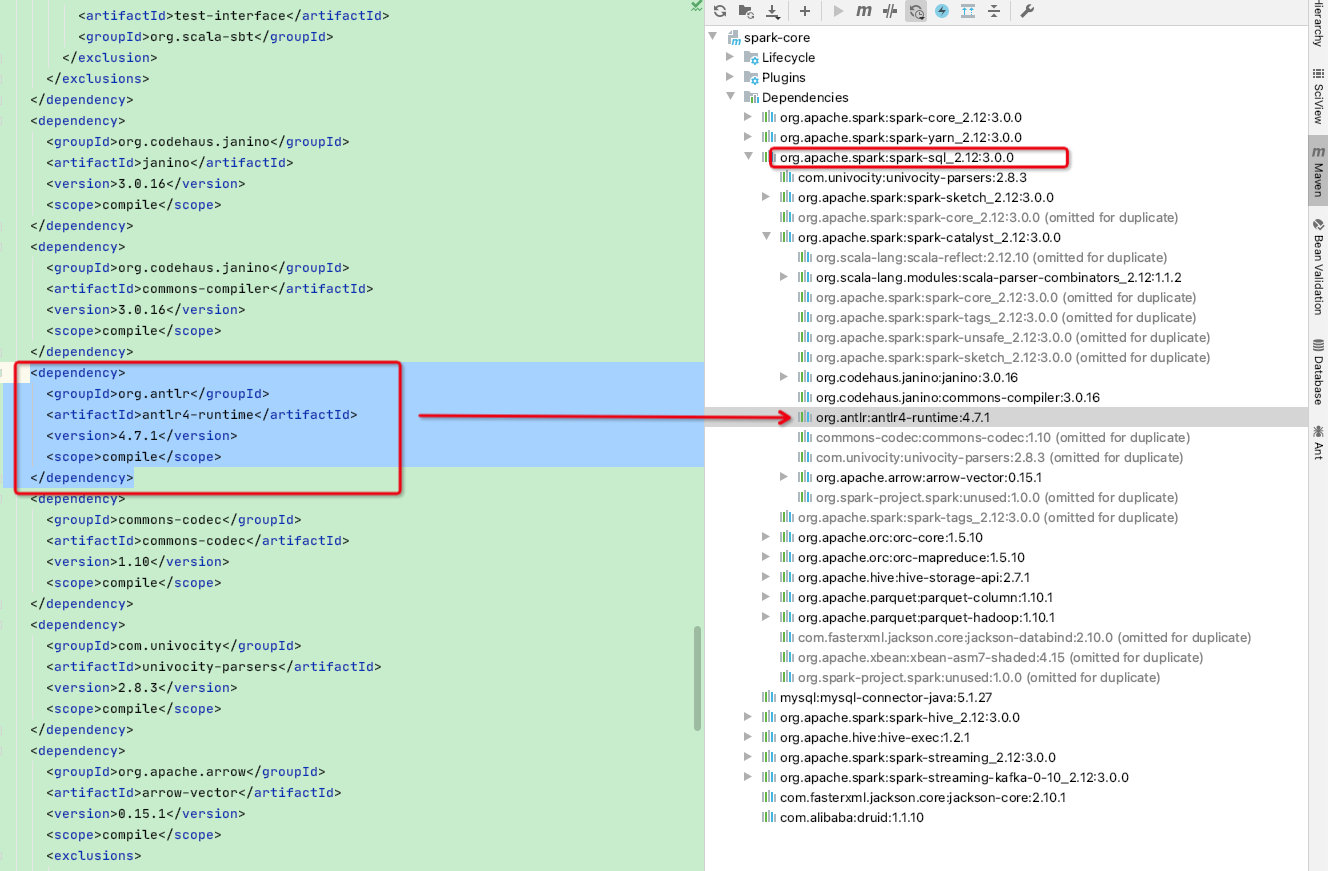
Task: Click the test-interface artifactId line in editor
Action: click(233, 15)
